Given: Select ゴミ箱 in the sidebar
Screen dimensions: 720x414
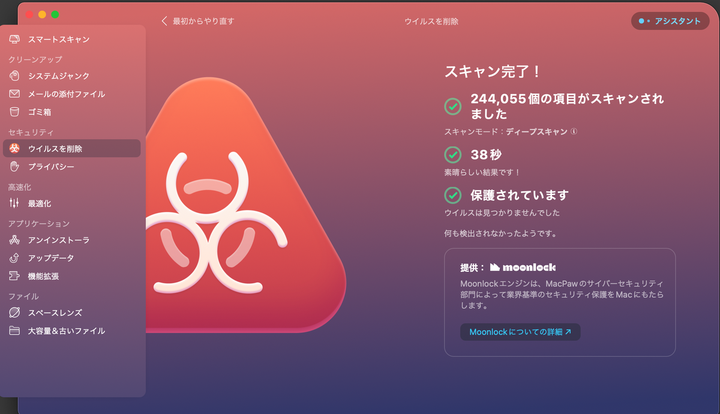Looking at the screenshot, I should coord(40,112).
